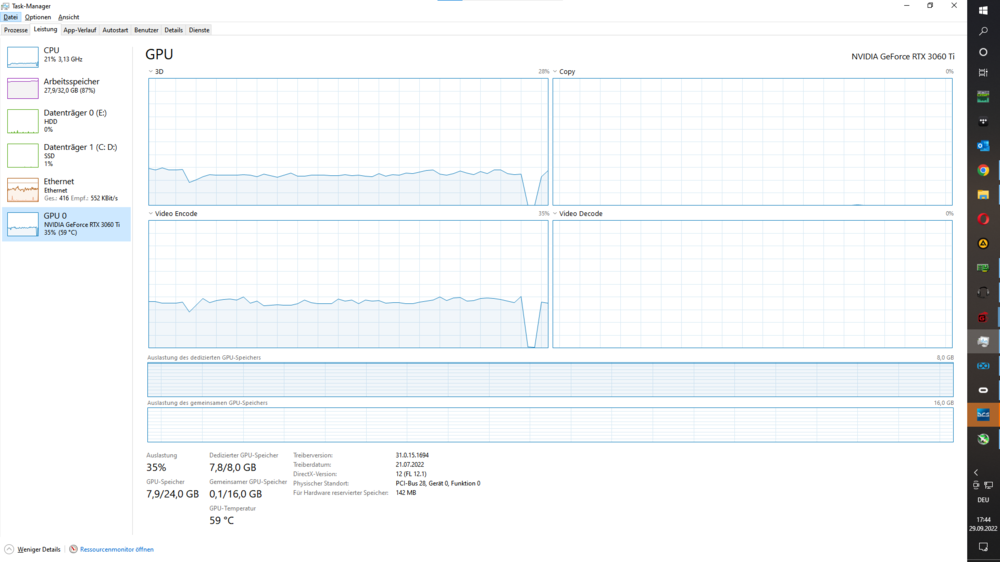Open Google Chrome from the taskbar
The height and width of the screenshot is (562, 1000).
click(x=983, y=170)
